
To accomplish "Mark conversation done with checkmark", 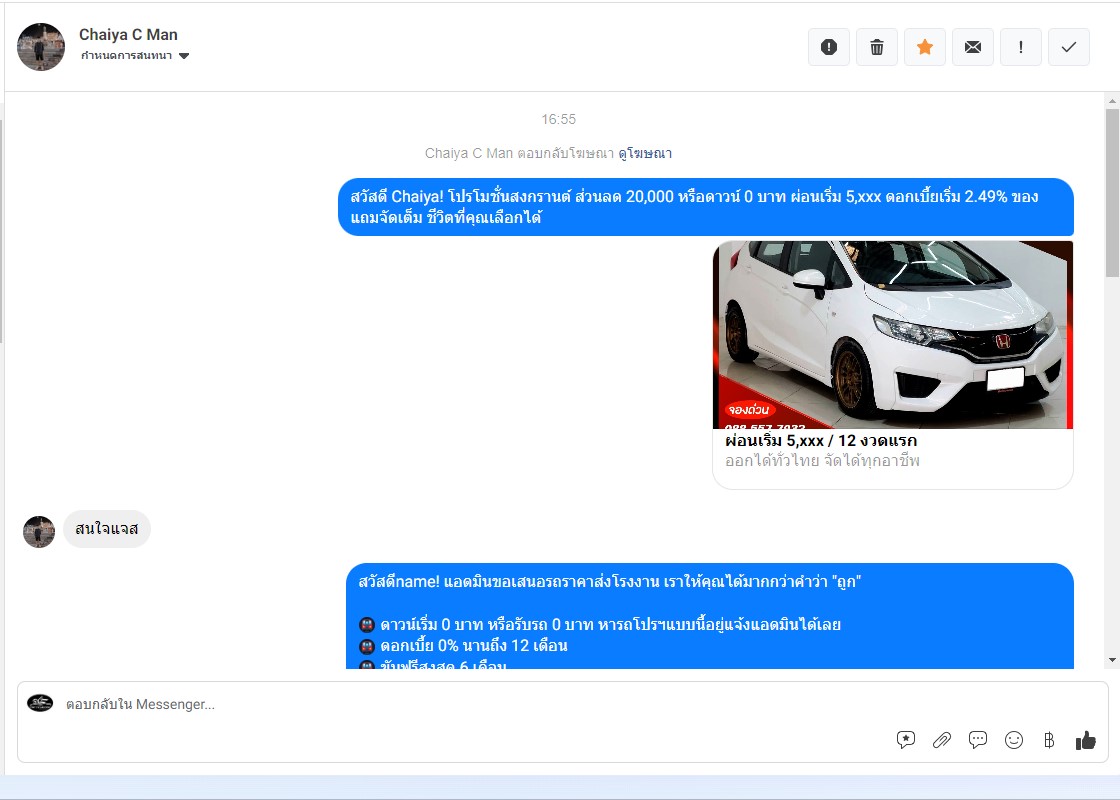I will coord(1069,47).
